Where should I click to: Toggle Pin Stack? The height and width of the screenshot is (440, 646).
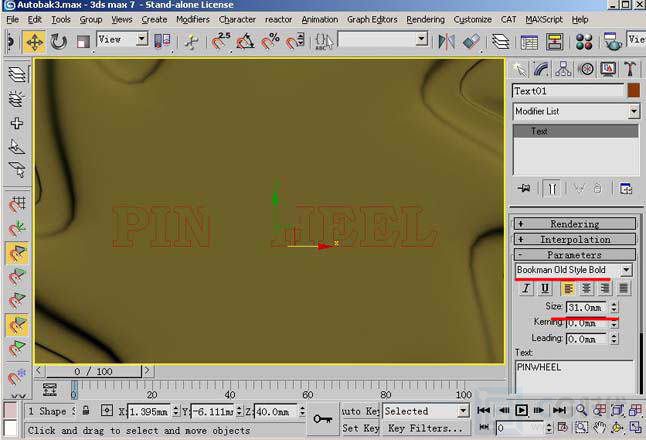pos(524,189)
